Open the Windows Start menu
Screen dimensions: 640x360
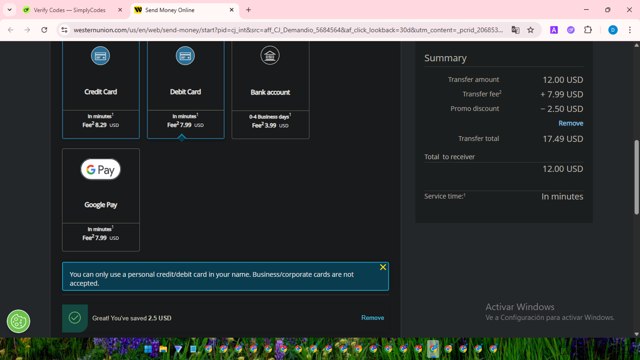tap(148, 349)
